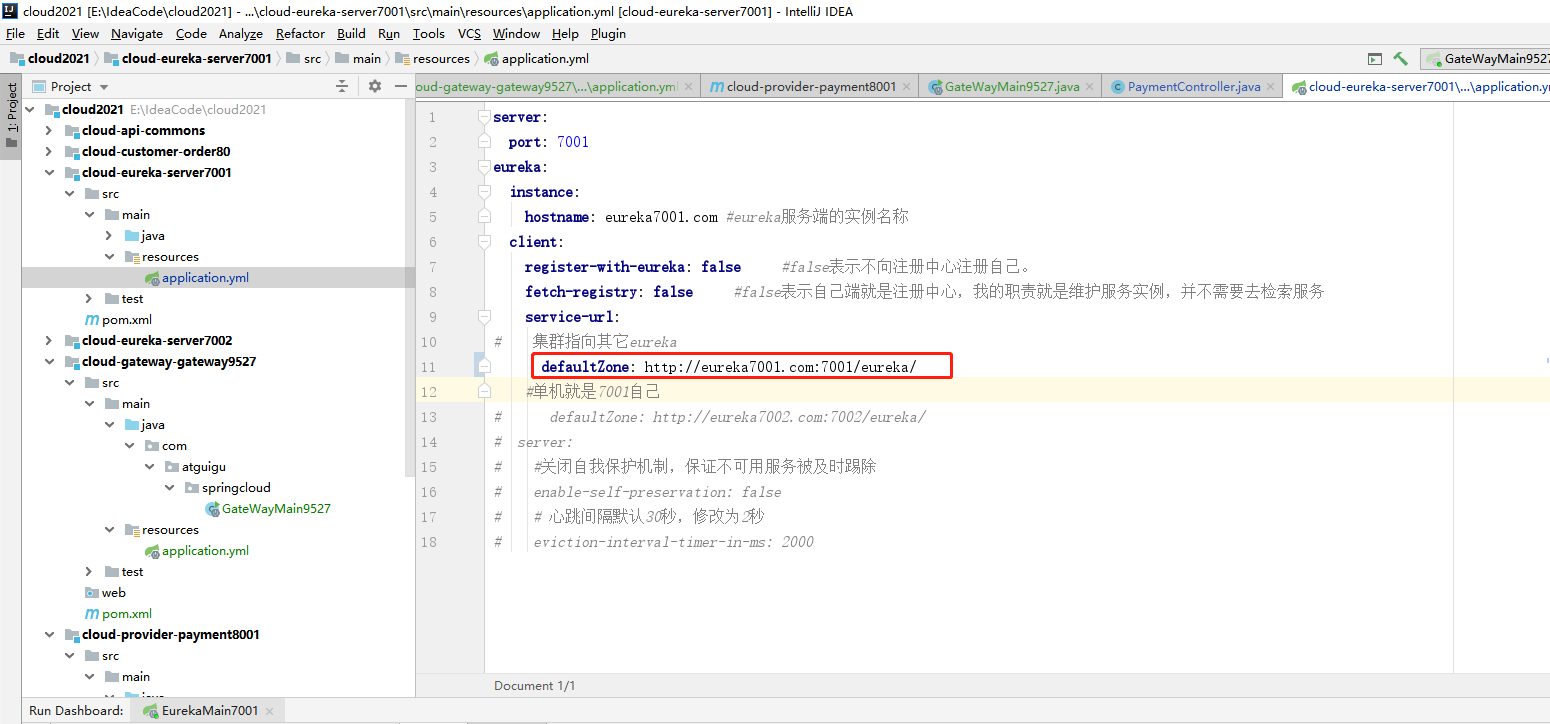Expand the cloud-customer-order80 module
The image size is (1550, 724).
click(49, 151)
